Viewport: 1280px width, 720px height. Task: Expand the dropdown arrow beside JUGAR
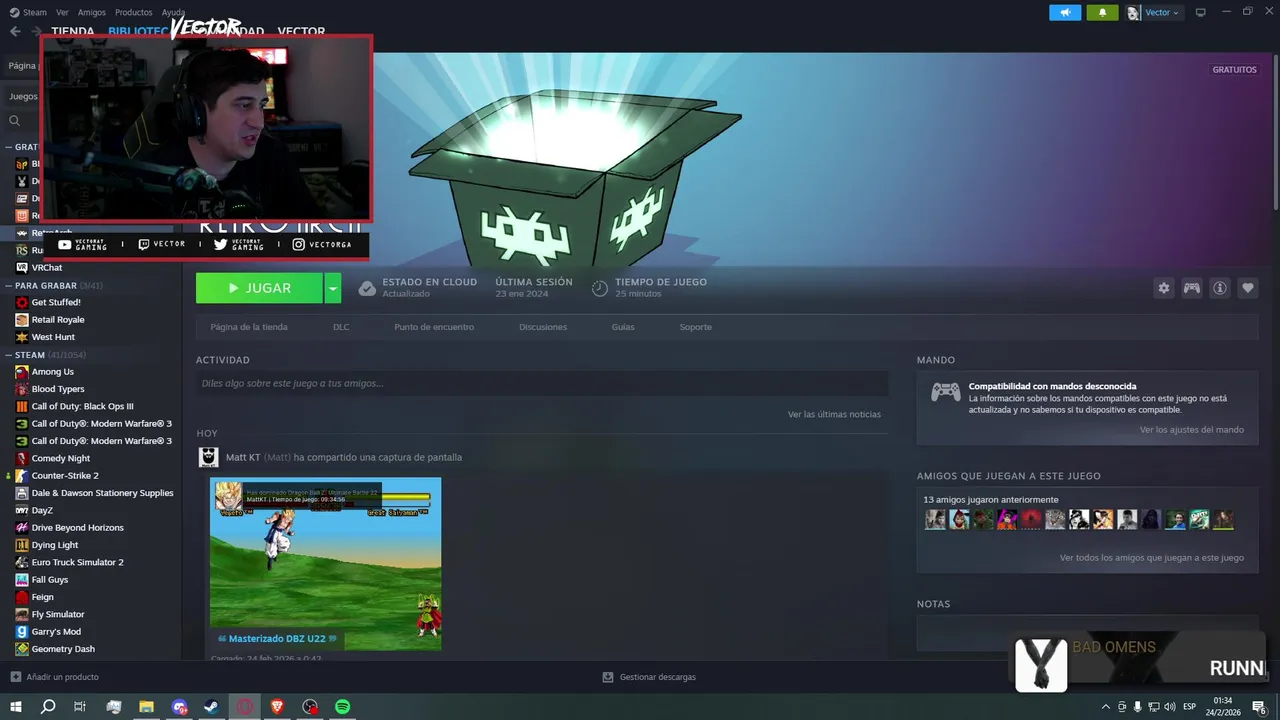pyautogui.click(x=333, y=288)
